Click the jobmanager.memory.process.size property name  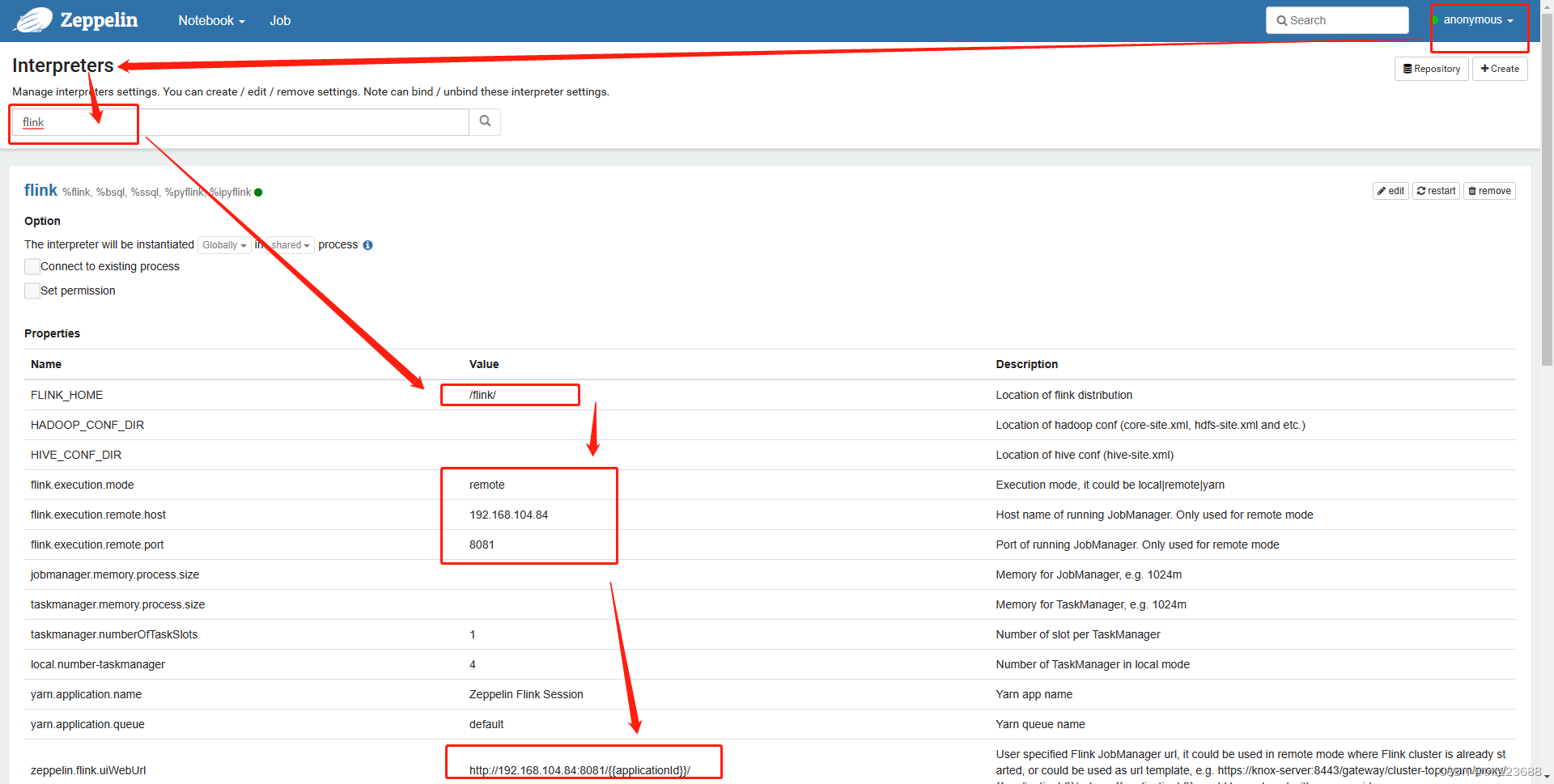click(x=115, y=574)
